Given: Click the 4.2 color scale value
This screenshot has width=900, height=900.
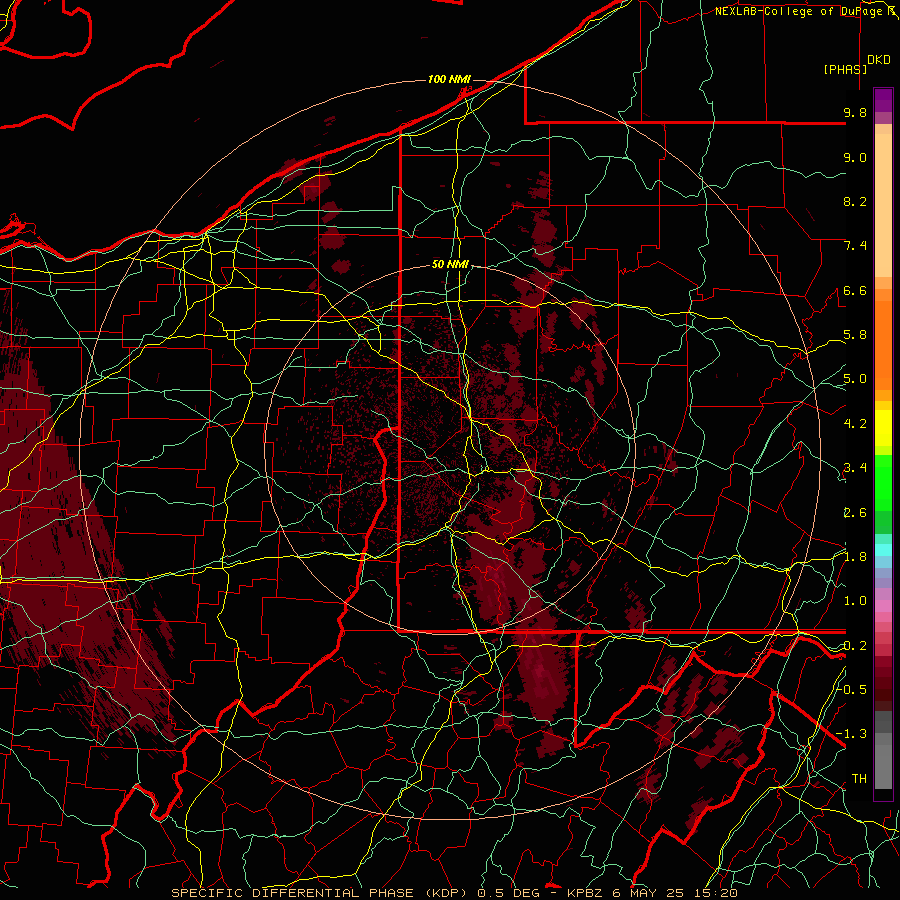Looking at the screenshot, I should (x=855, y=424).
